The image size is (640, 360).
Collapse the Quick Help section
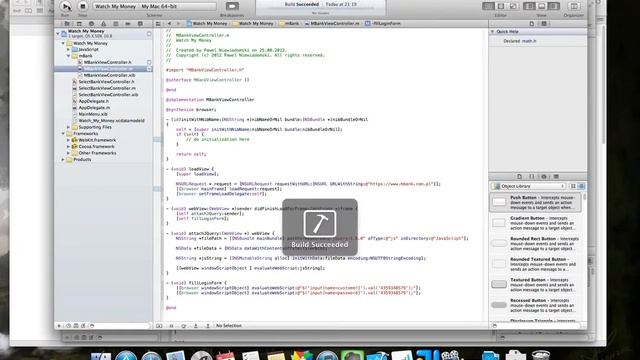[492, 31]
